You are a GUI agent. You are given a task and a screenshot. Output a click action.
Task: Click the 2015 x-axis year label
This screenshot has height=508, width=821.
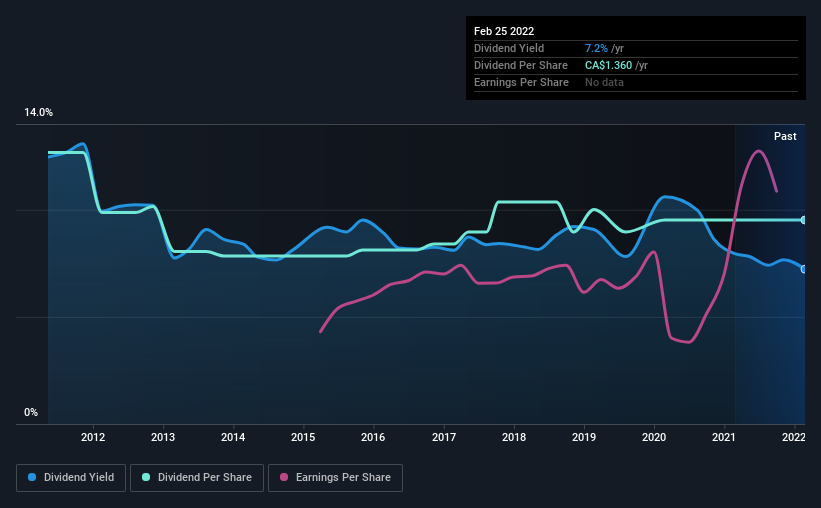click(x=303, y=437)
